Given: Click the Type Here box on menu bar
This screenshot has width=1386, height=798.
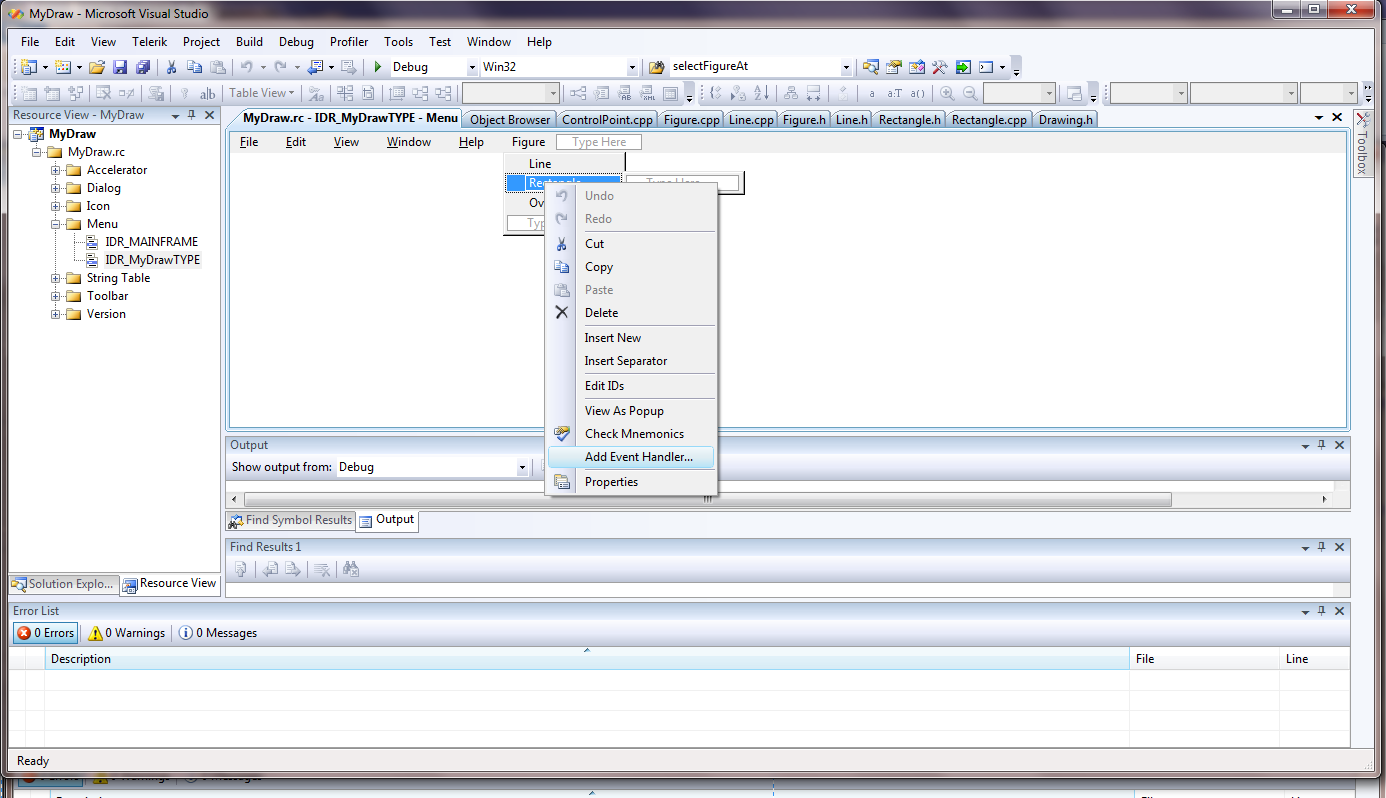Looking at the screenshot, I should [x=599, y=142].
